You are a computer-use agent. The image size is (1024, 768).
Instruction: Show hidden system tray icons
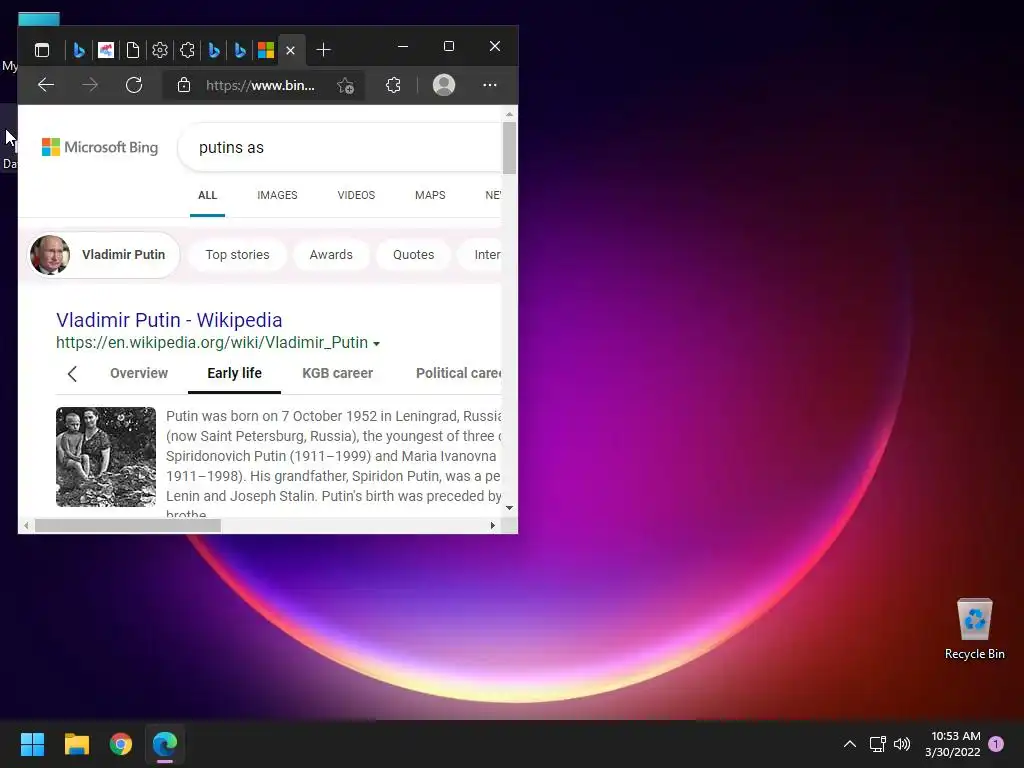[x=850, y=744]
